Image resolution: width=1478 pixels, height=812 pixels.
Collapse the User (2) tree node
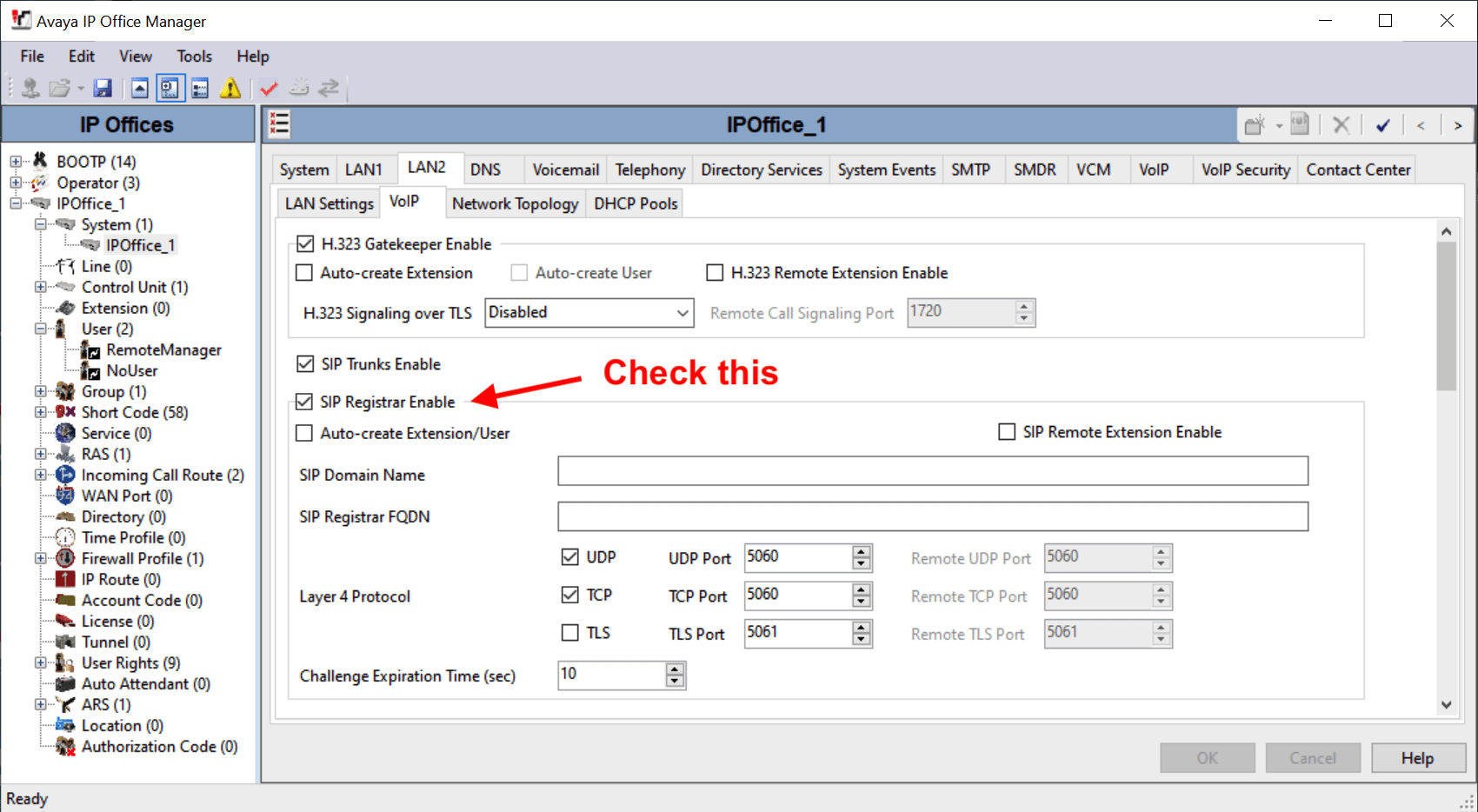pos(40,329)
